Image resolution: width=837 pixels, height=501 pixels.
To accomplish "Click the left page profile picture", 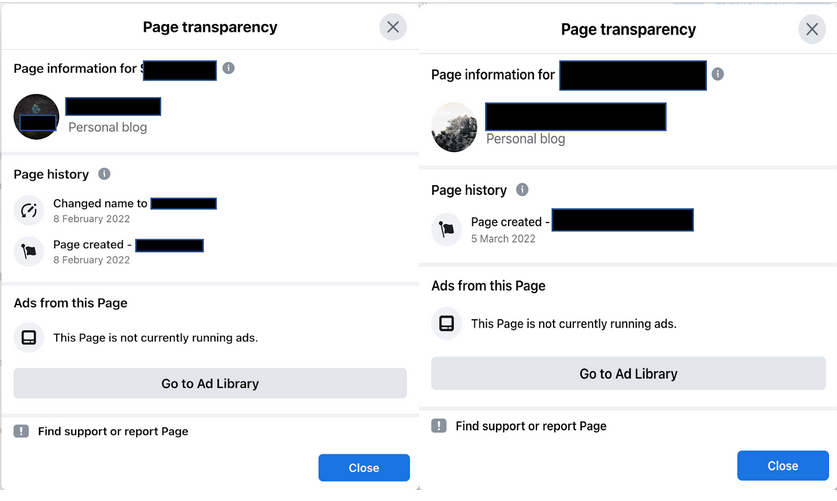I will [x=36, y=117].
